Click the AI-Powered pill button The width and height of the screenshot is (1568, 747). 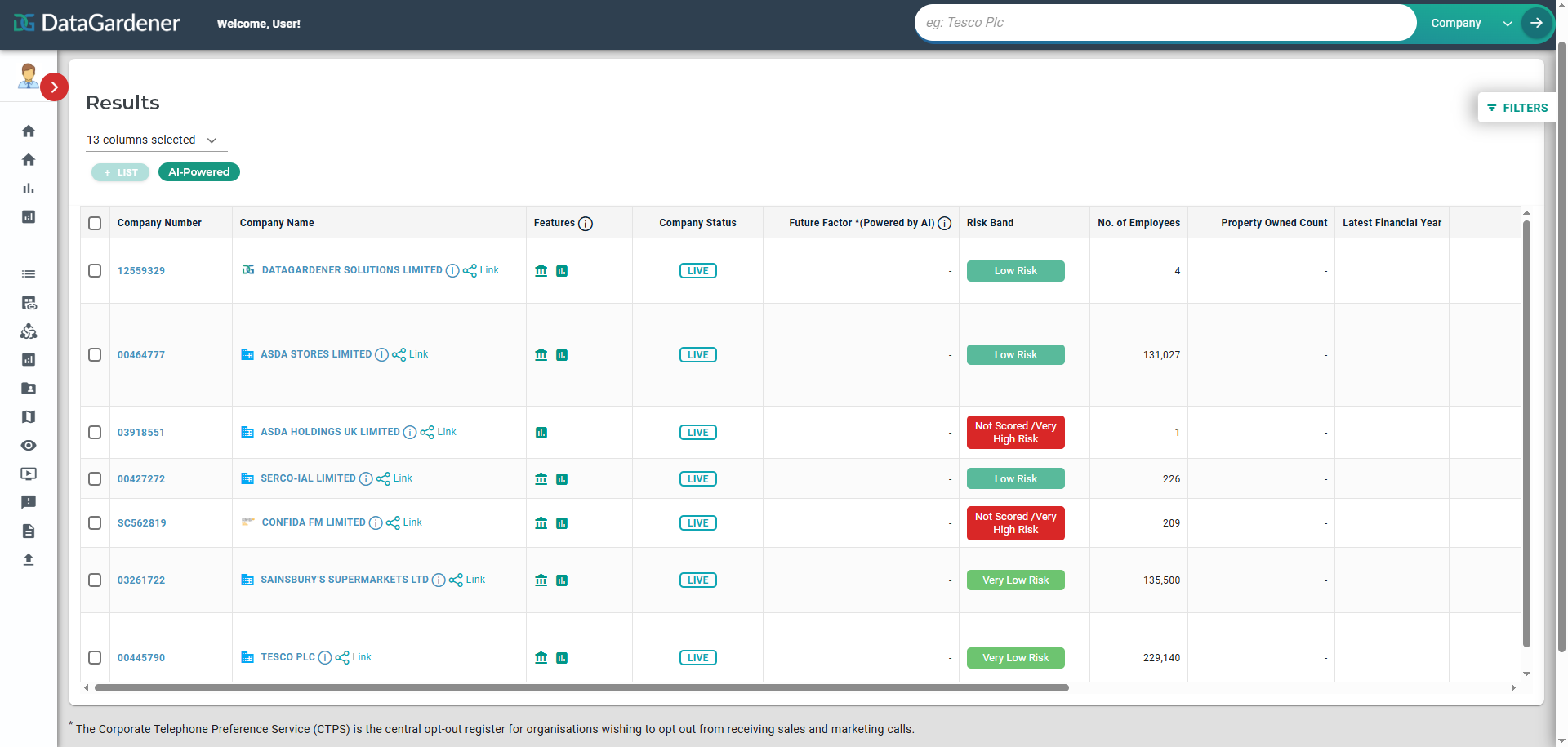click(198, 172)
